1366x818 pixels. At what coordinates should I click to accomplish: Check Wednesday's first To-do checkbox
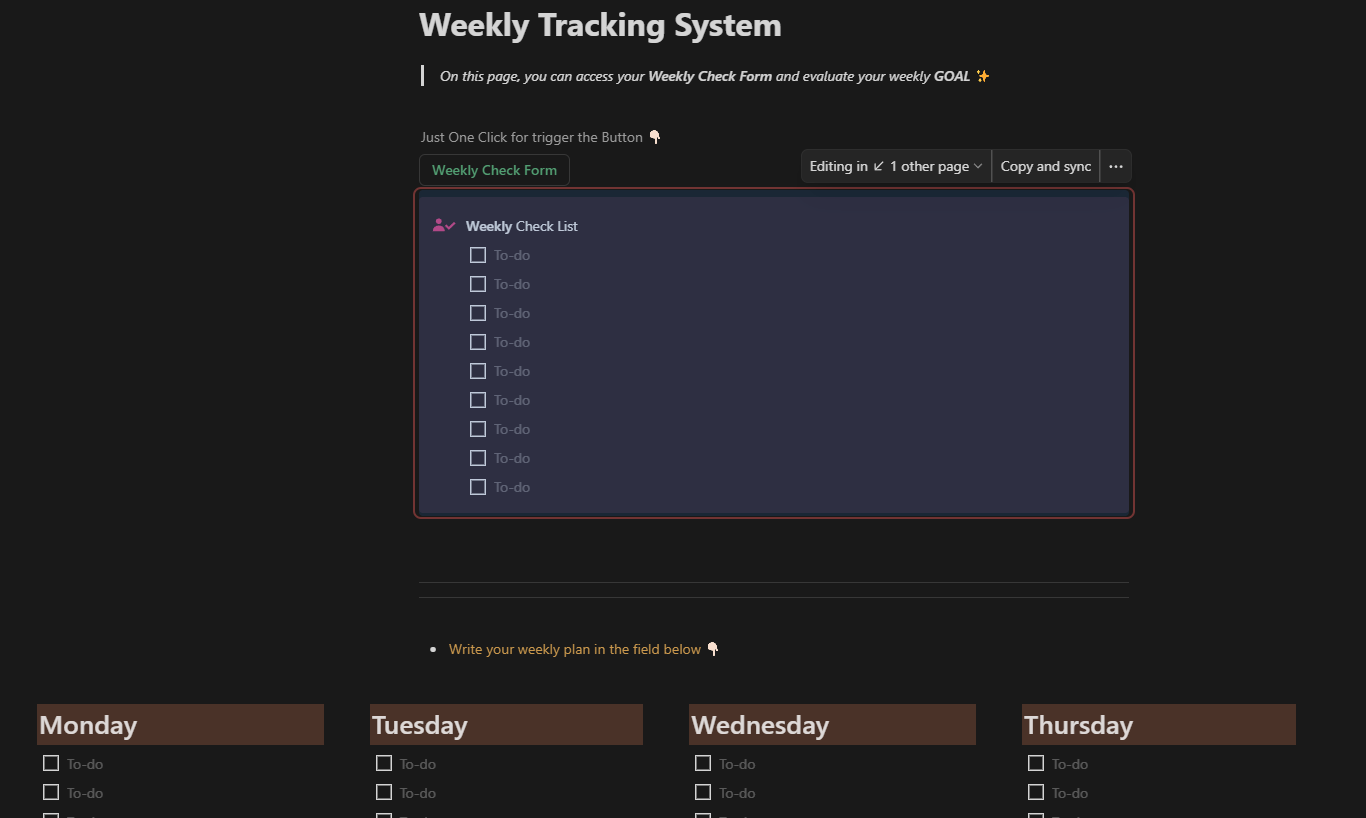703,763
